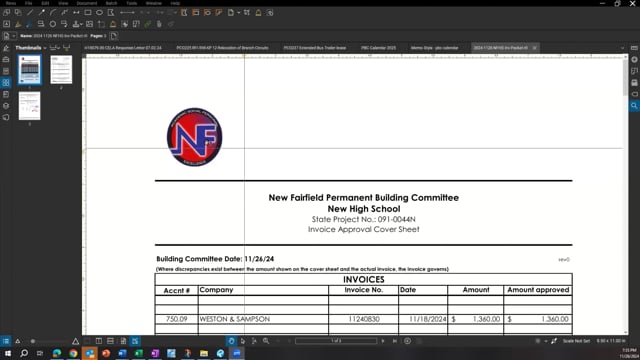
Task: Open the Document menu
Action: 87,3
